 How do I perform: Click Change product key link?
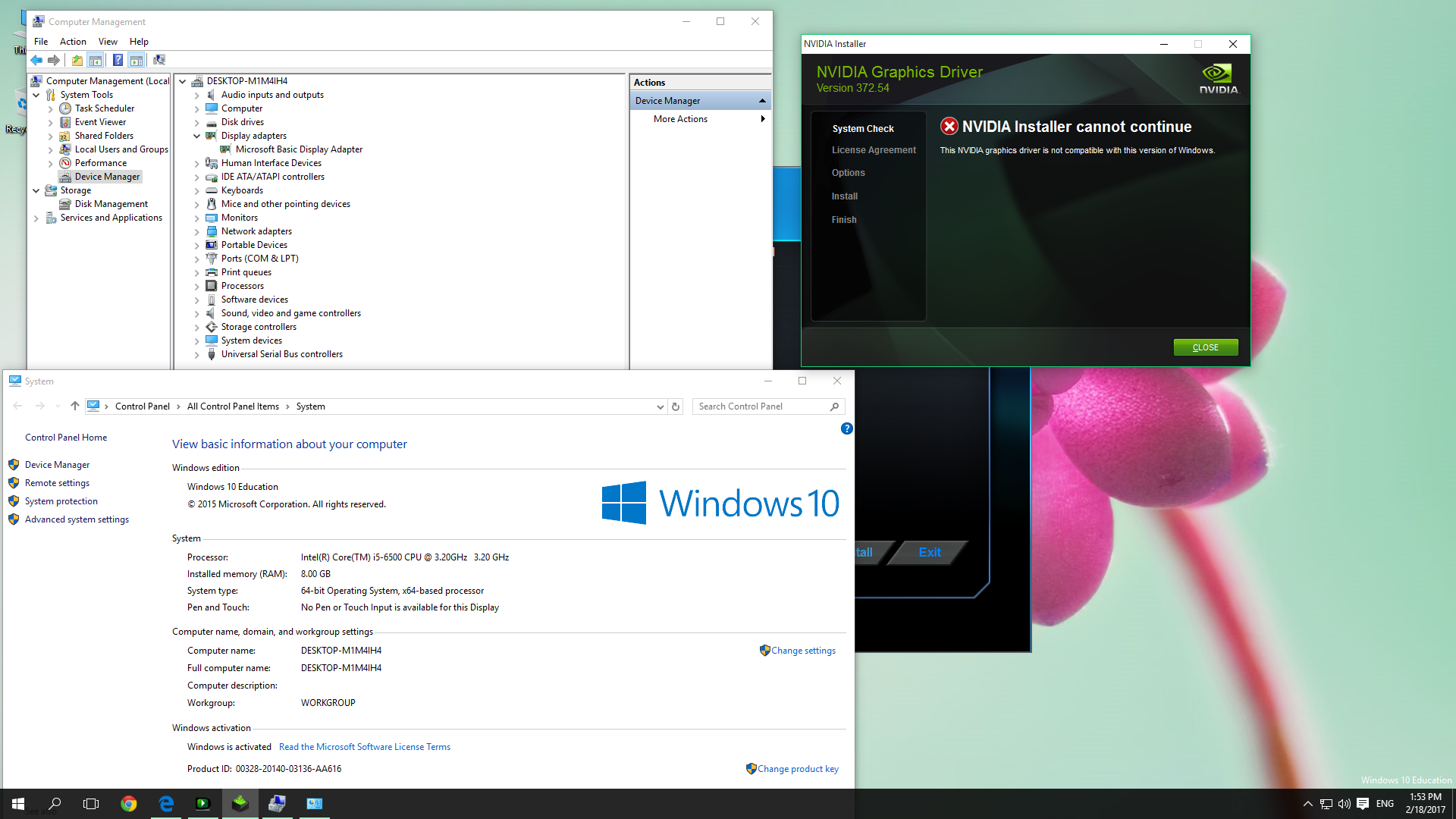coord(798,769)
